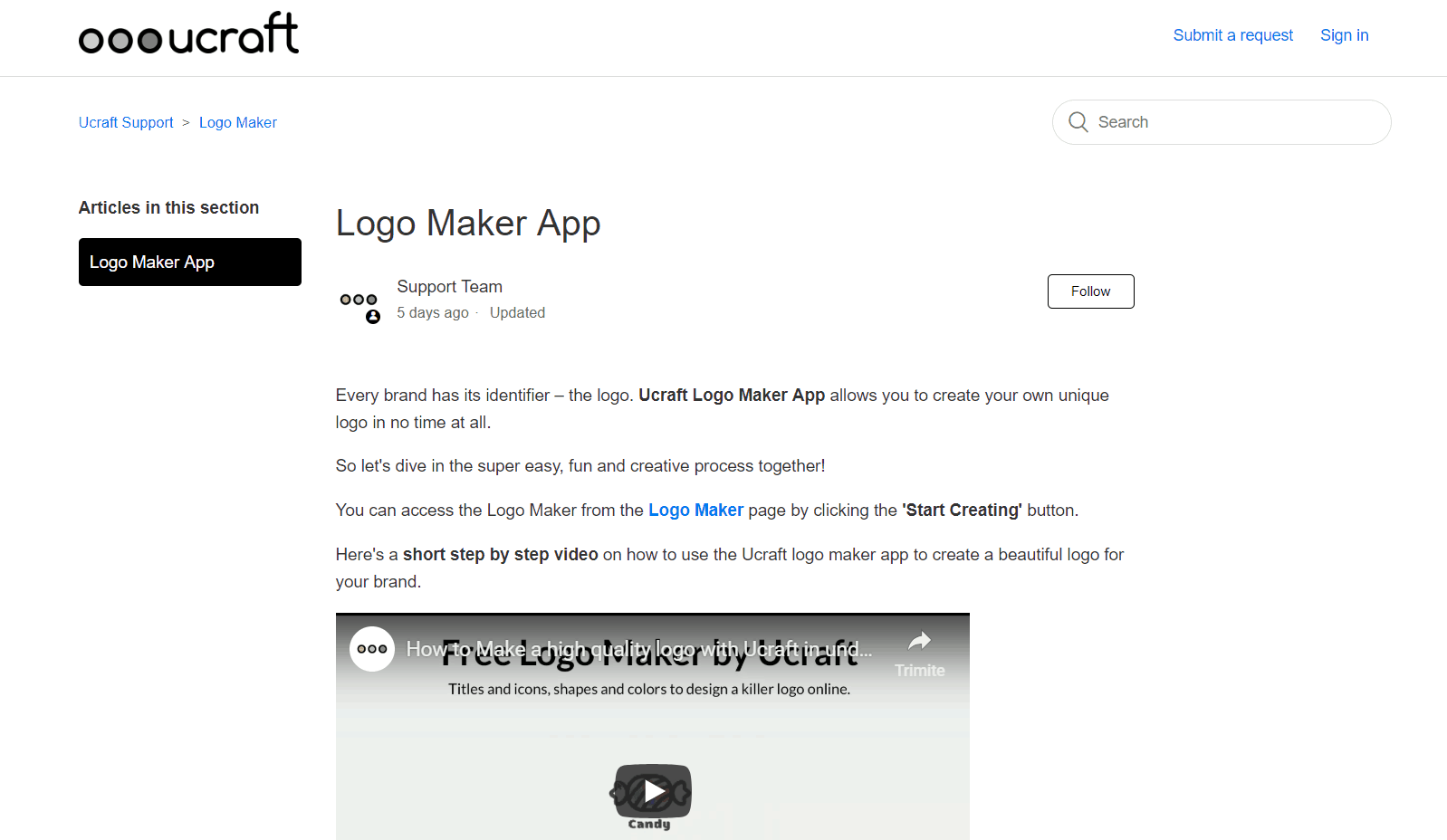Select Logo Maker App sidebar article

click(190, 262)
